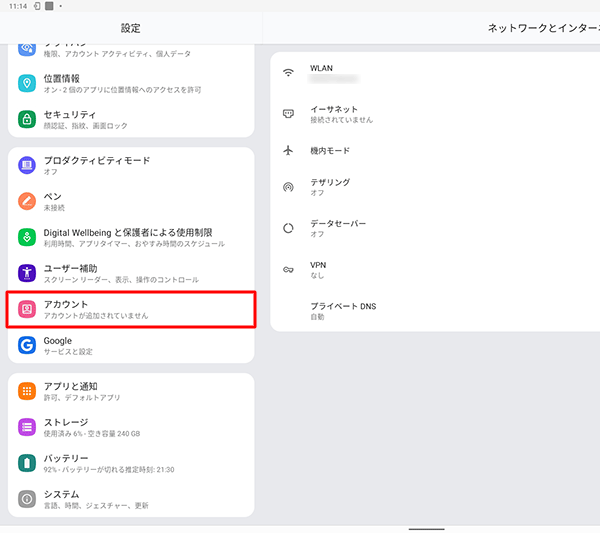Tap the tethering hotspot icon

pos(288,187)
